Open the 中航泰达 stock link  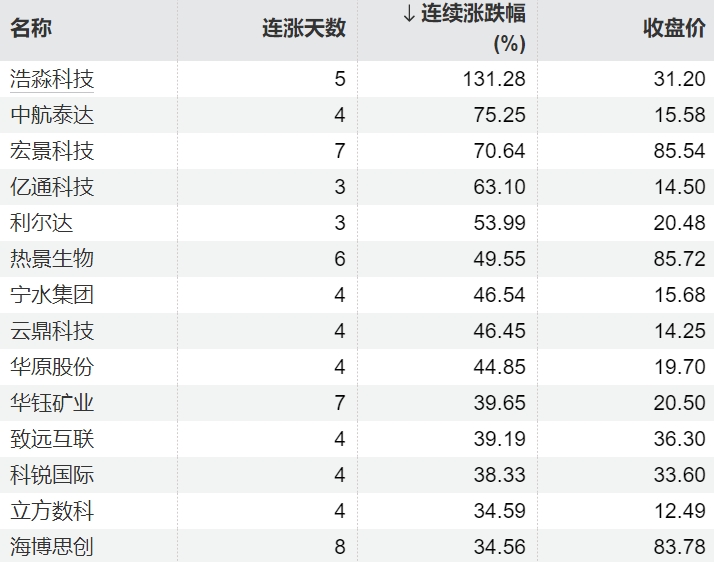[x=52, y=115]
